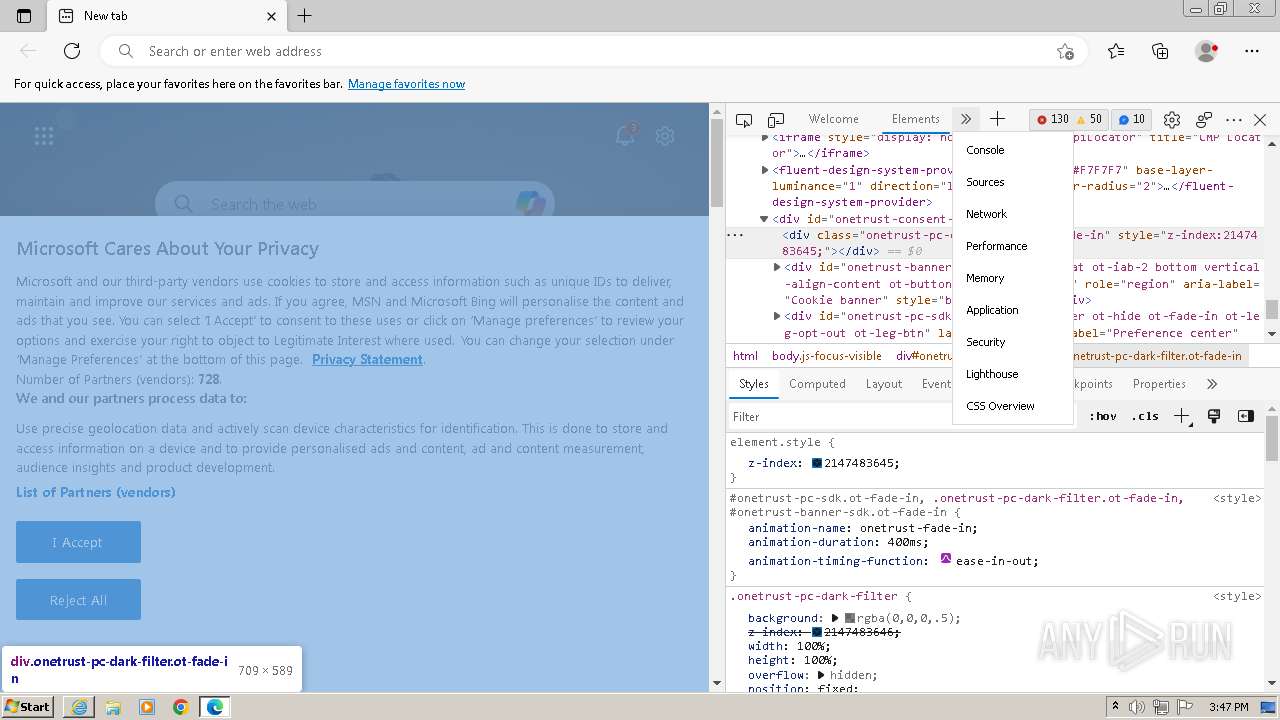This screenshot has height=720, width=1280.
Task: Expand the fluent-design-system-provider node
Action: (765, 170)
